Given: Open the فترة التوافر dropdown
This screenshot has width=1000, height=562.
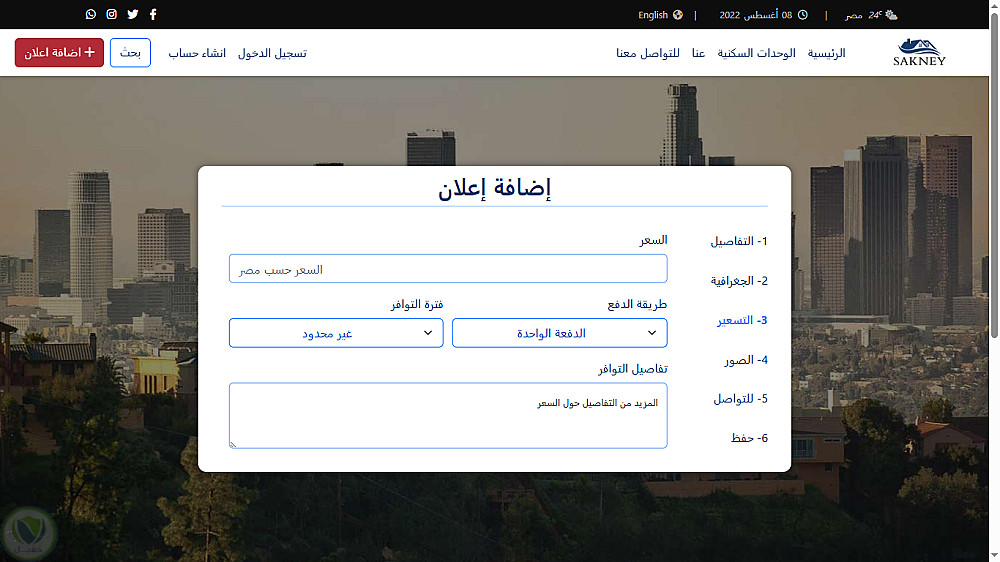Looking at the screenshot, I should pos(336,333).
